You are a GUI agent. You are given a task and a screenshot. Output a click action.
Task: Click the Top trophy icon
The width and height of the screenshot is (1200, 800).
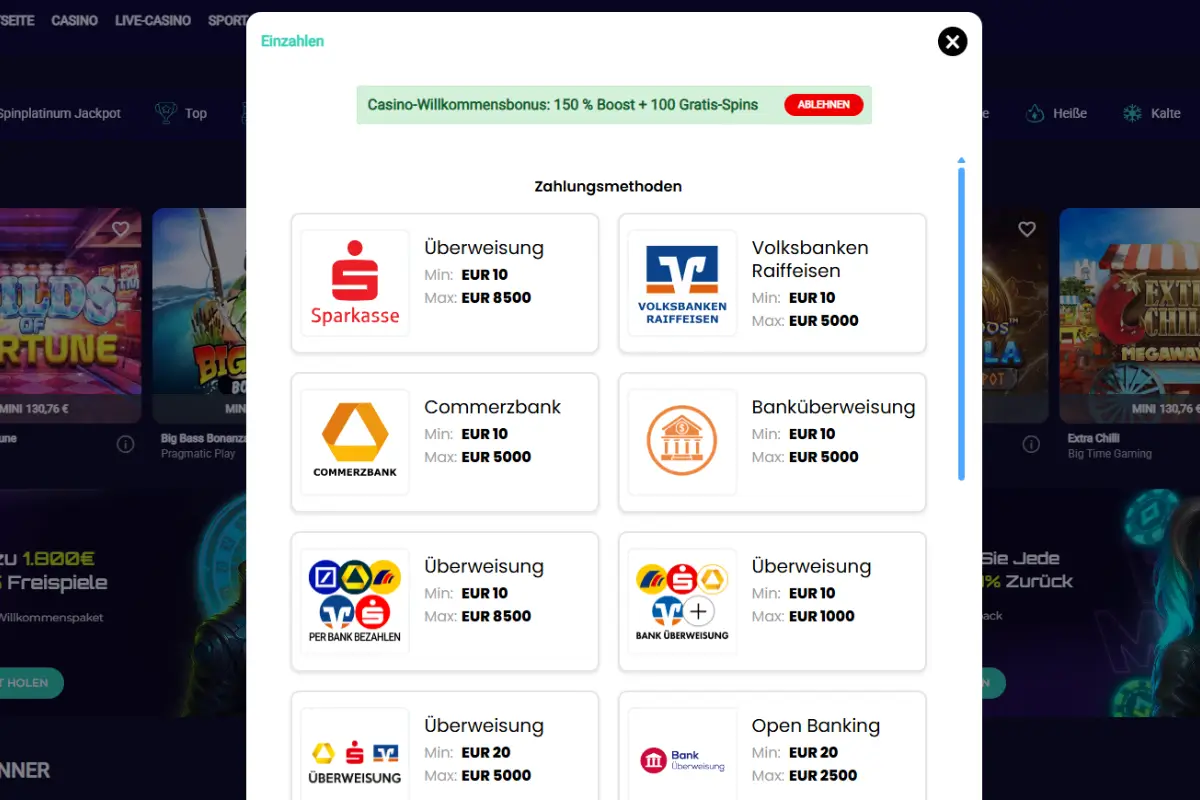tap(165, 113)
